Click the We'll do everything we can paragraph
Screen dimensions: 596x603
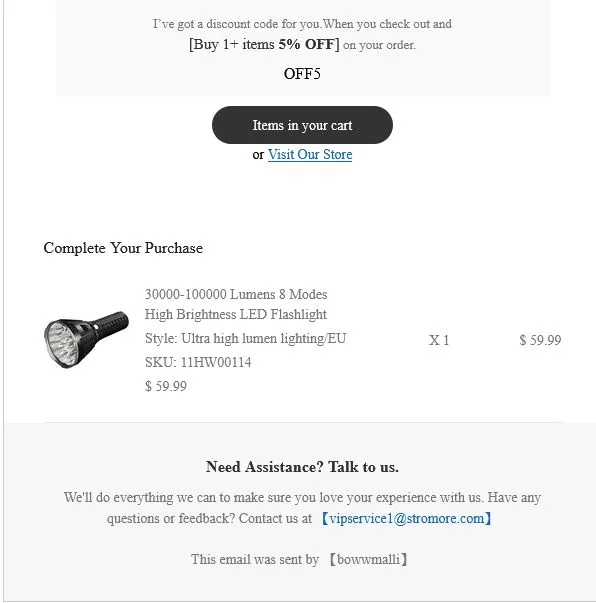tap(302, 508)
